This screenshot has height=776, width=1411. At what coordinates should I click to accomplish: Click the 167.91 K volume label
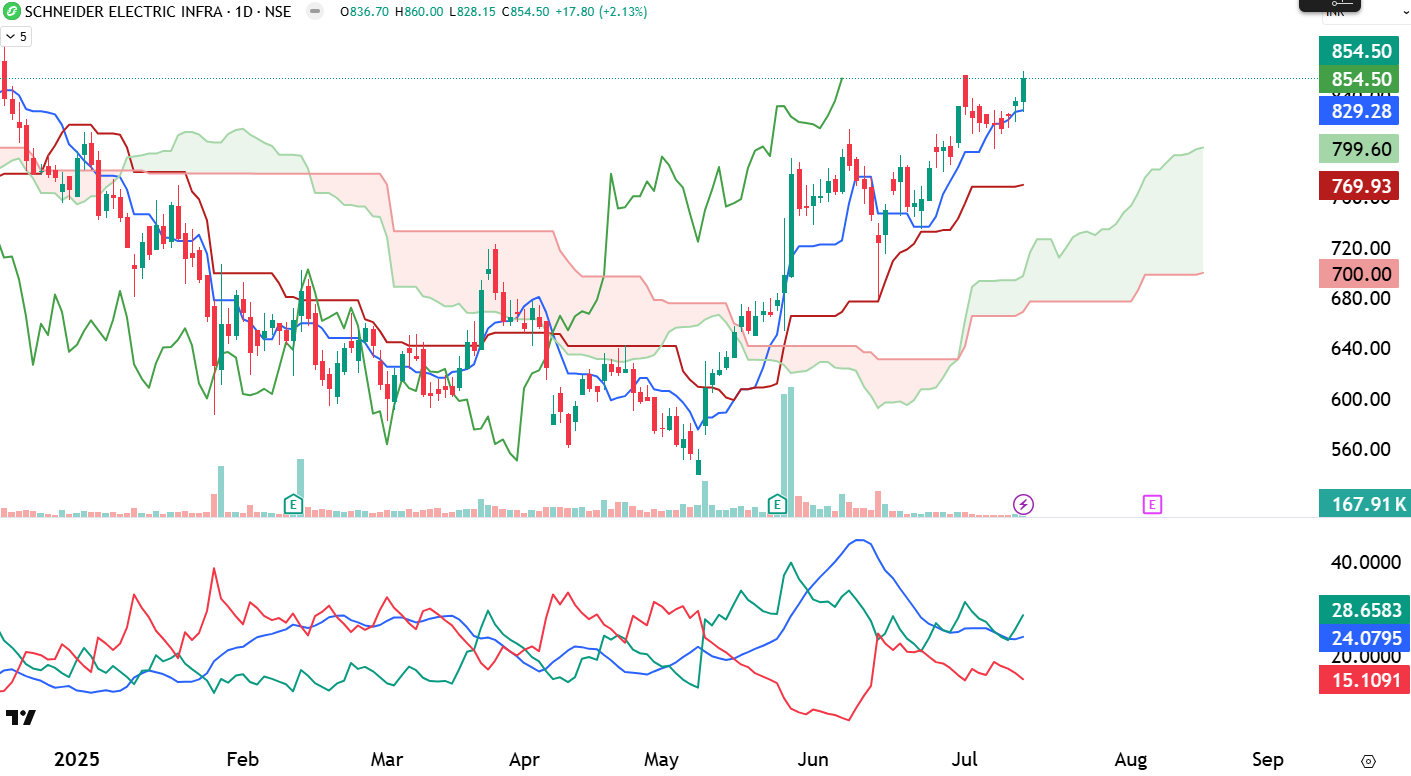[1364, 504]
